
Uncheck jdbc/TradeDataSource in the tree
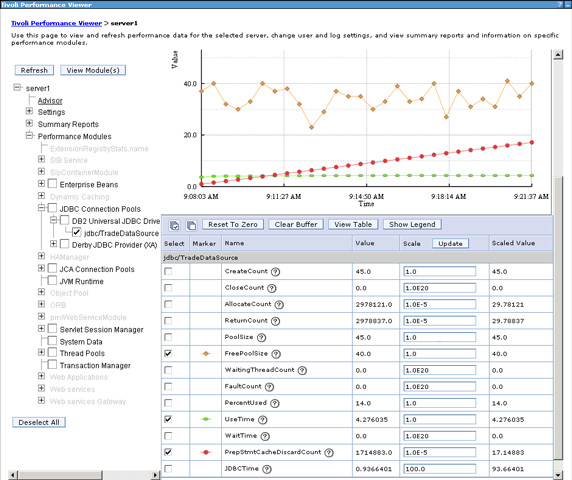tap(77, 232)
